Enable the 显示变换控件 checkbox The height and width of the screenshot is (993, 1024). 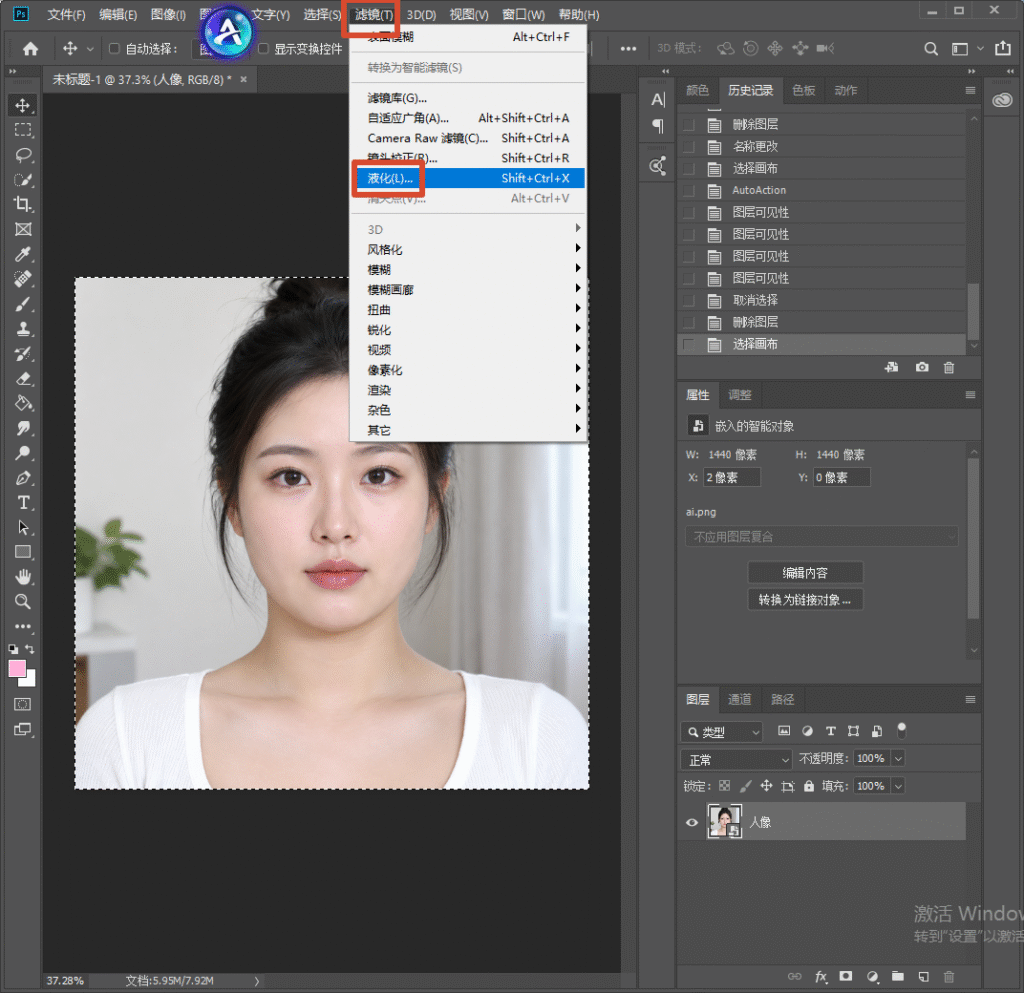[263, 48]
